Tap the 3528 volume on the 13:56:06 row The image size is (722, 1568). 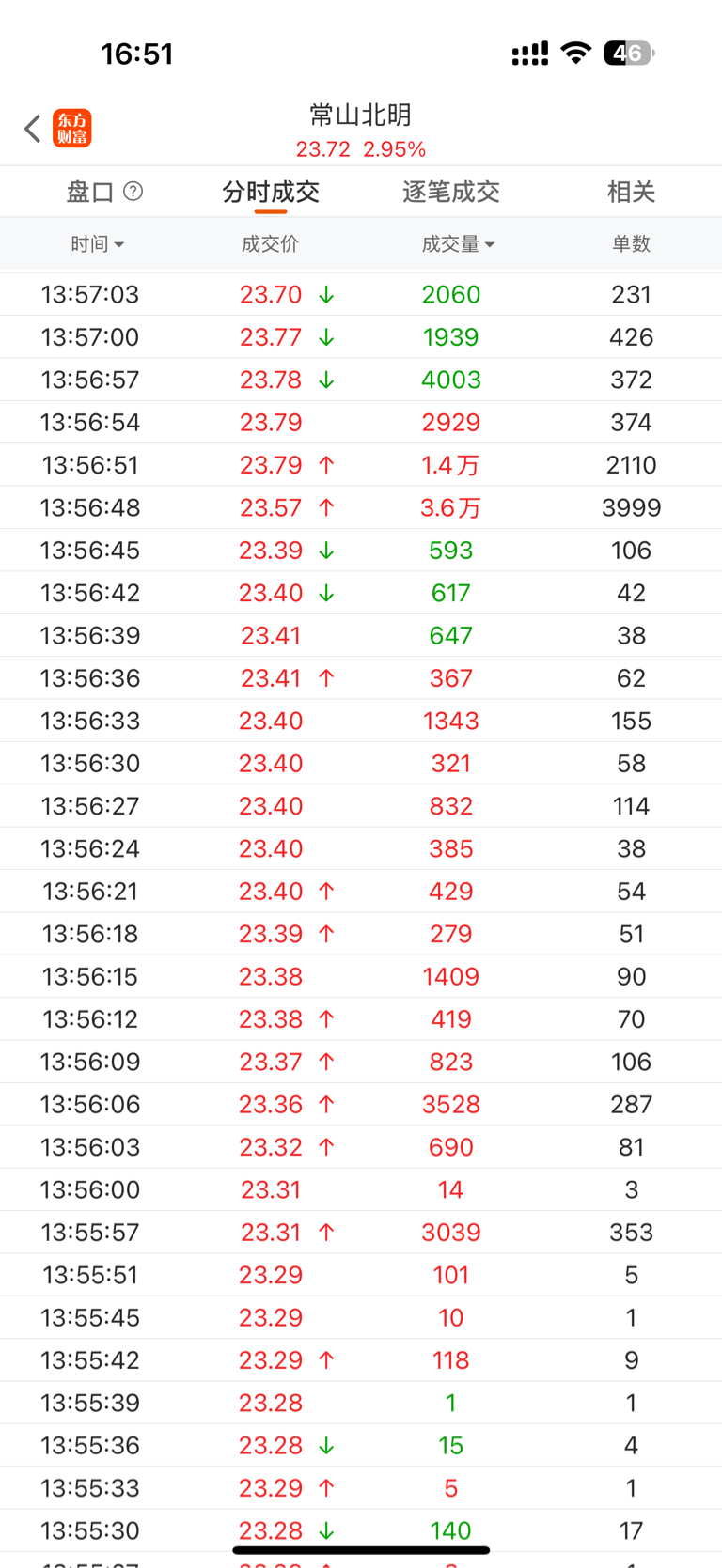click(450, 1105)
